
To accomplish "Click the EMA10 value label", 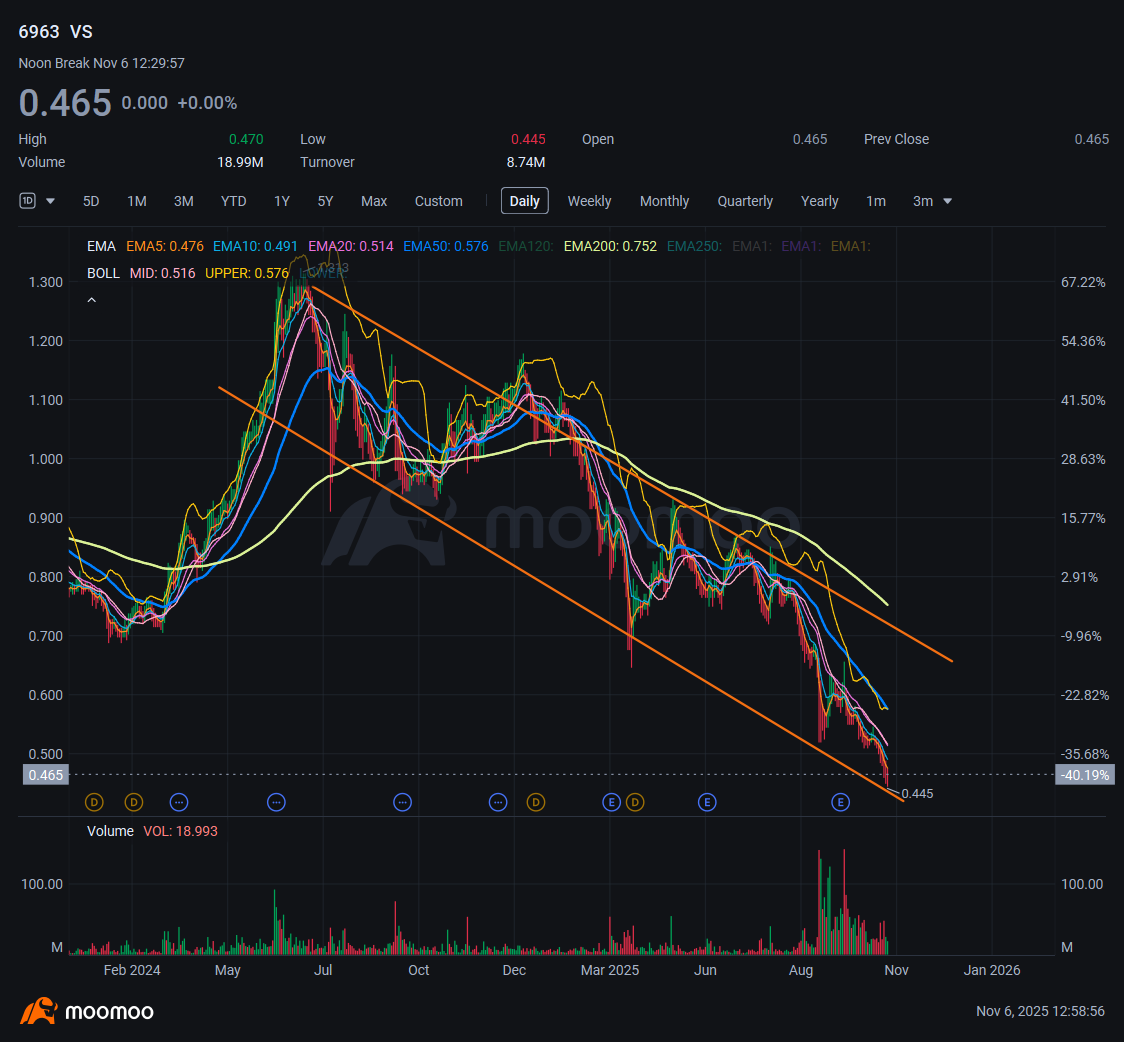I will click(255, 247).
